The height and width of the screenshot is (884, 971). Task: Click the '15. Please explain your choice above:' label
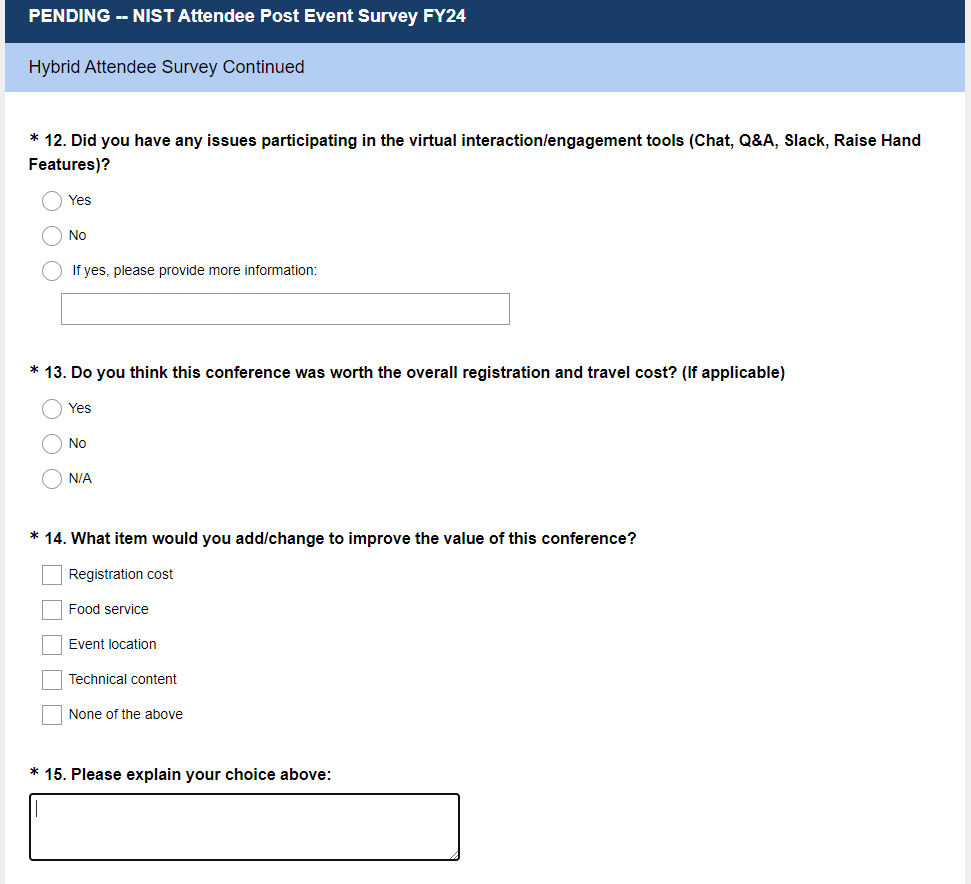188,774
